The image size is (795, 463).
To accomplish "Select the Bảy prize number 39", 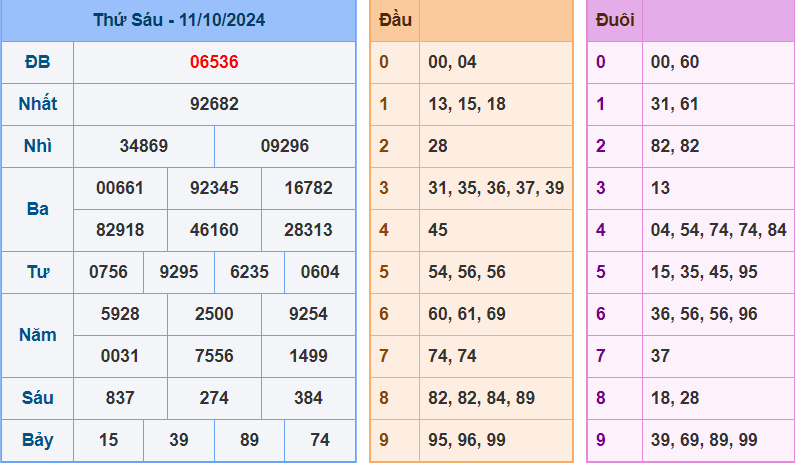I will pyautogui.click(x=178, y=440).
